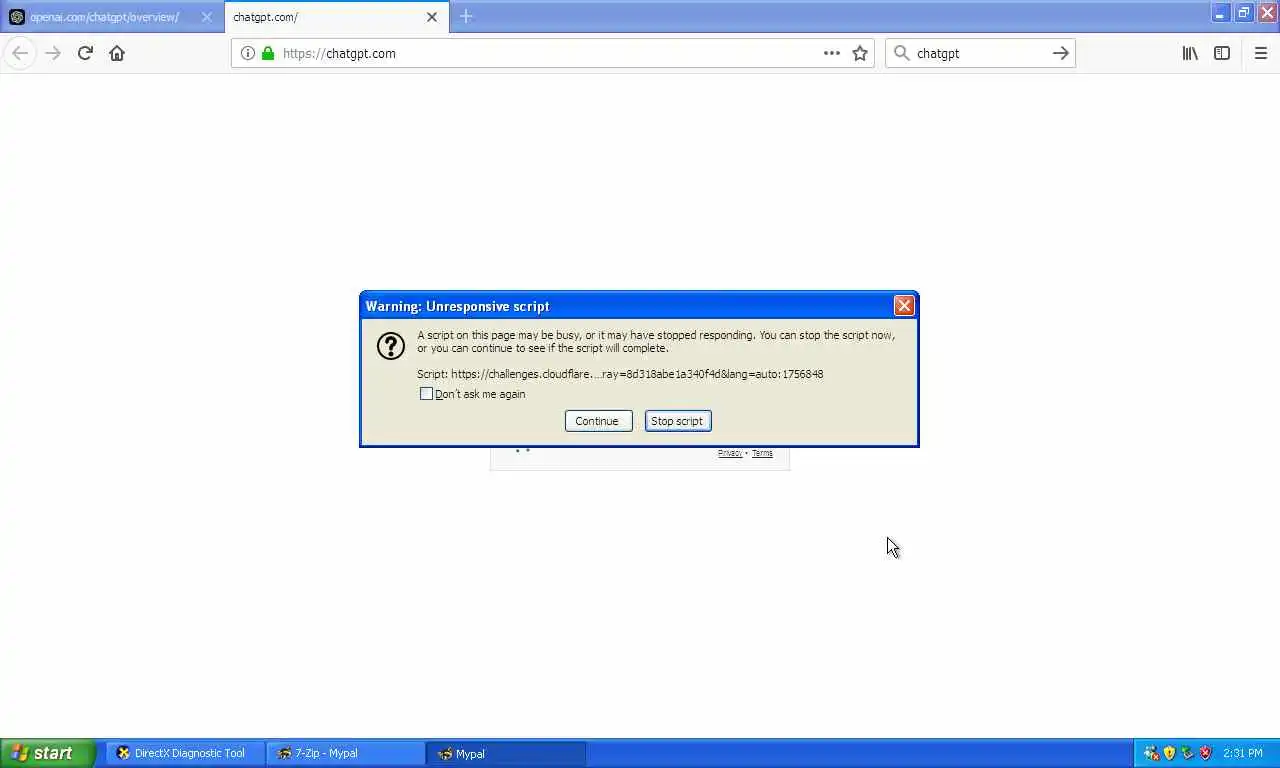Switch to openai.com/chatgpt/overview tab
Viewport: 1280px width, 768px height.
[x=112, y=17]
